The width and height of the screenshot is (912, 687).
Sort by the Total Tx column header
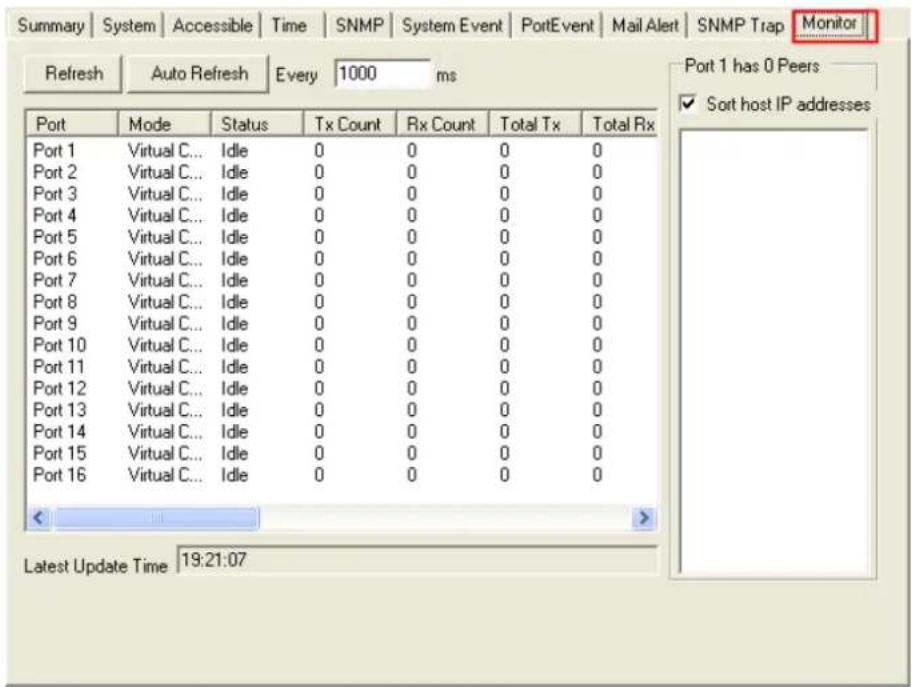pos(535,124)
